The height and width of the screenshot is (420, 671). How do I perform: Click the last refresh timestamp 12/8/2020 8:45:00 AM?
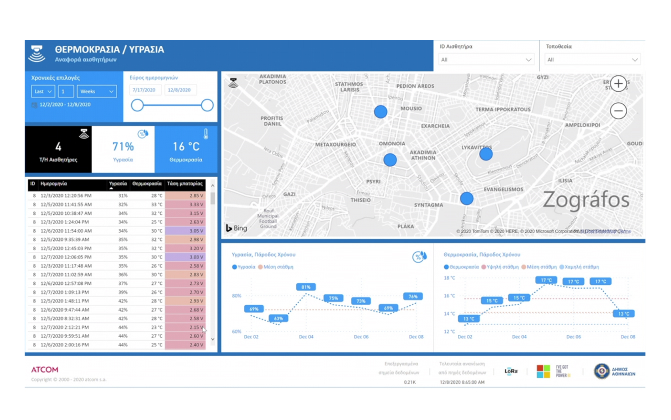point(462,382)
